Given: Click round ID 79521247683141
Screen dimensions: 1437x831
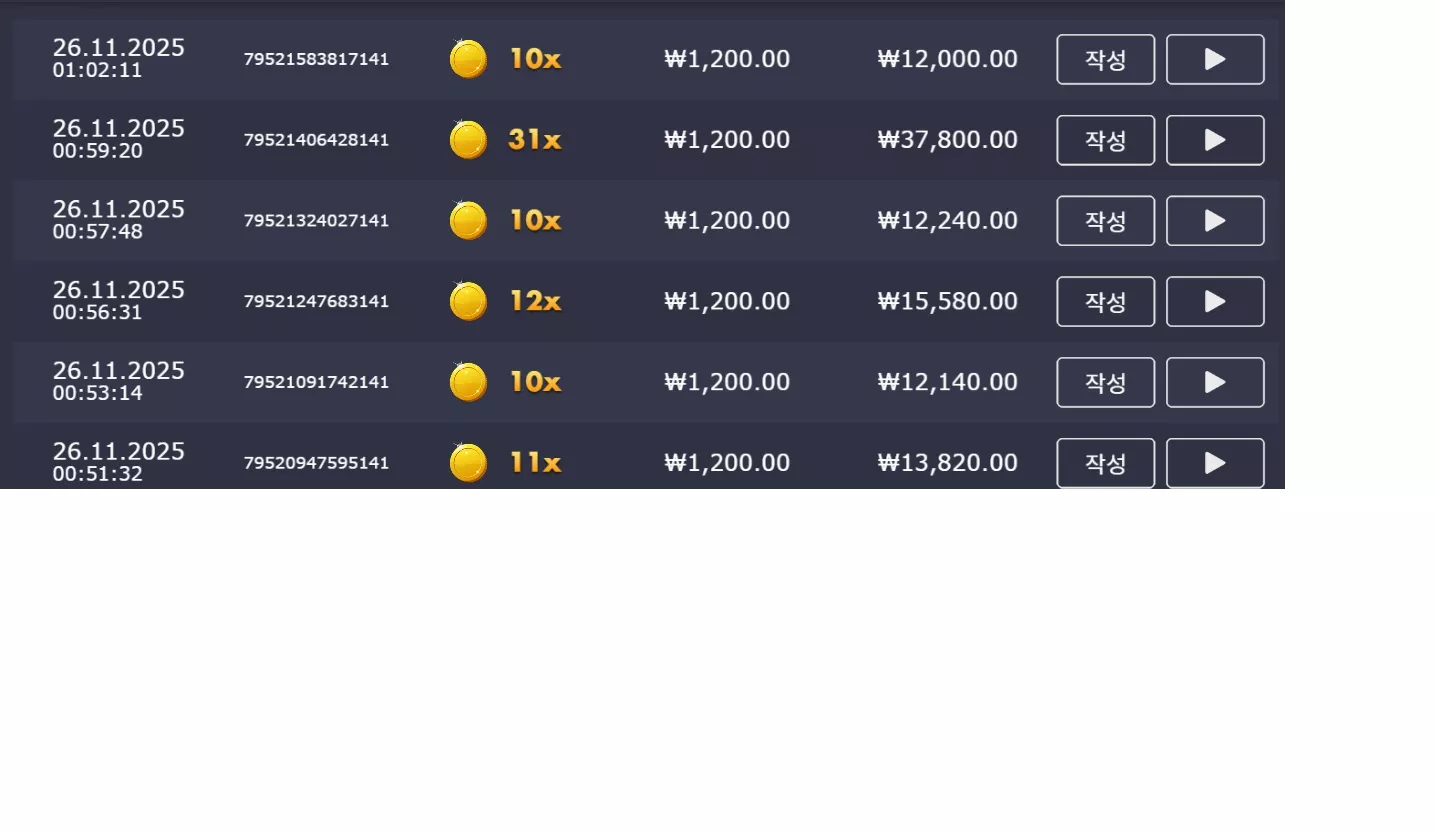Looking at the screenshot, I should (316, 302).
